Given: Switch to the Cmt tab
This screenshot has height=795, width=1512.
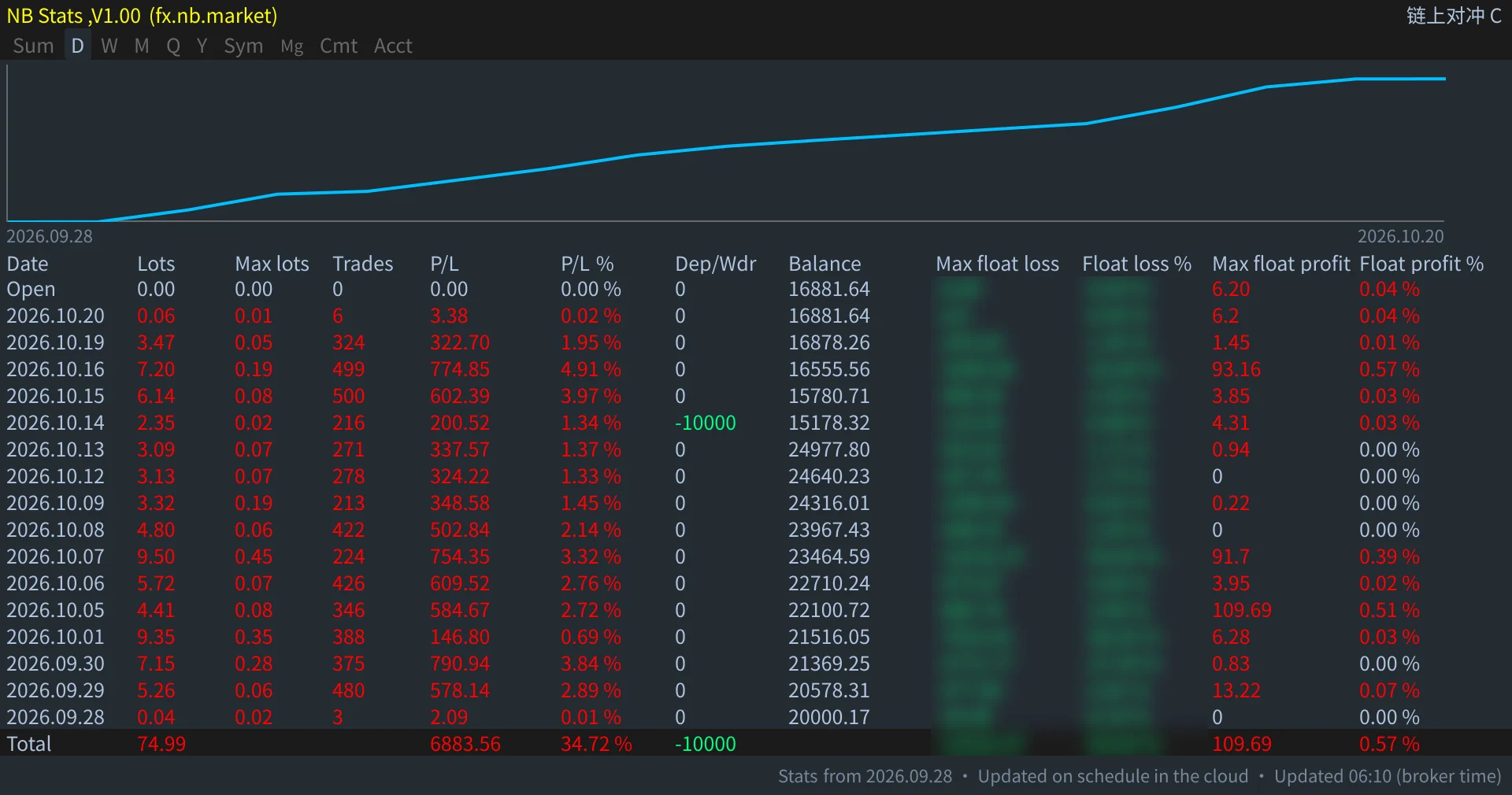Looking at the screenshot, I should [339, 46].
